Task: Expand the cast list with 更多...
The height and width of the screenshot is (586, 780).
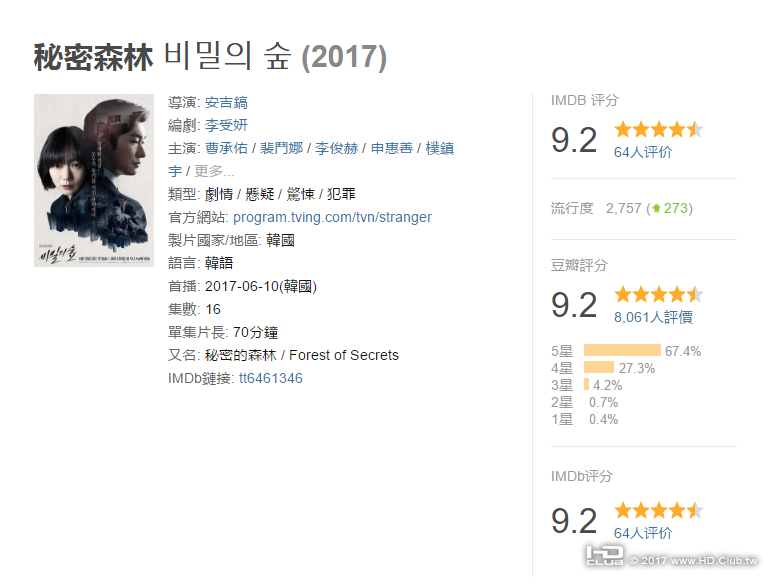Action: pyautogui.click(x=214, y=171)
